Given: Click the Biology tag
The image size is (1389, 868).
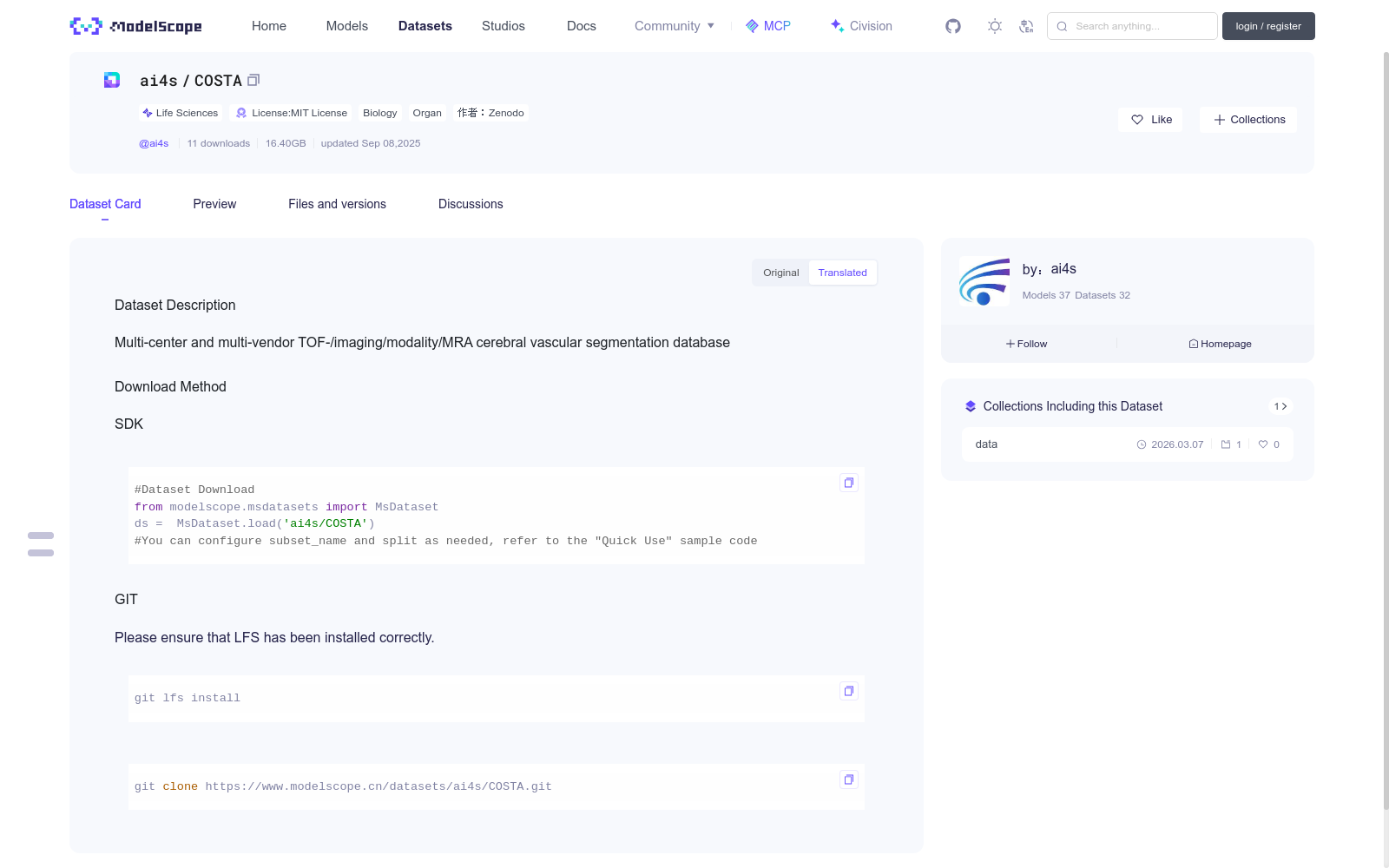Looking at the screenshot, I should click(380, 113).
